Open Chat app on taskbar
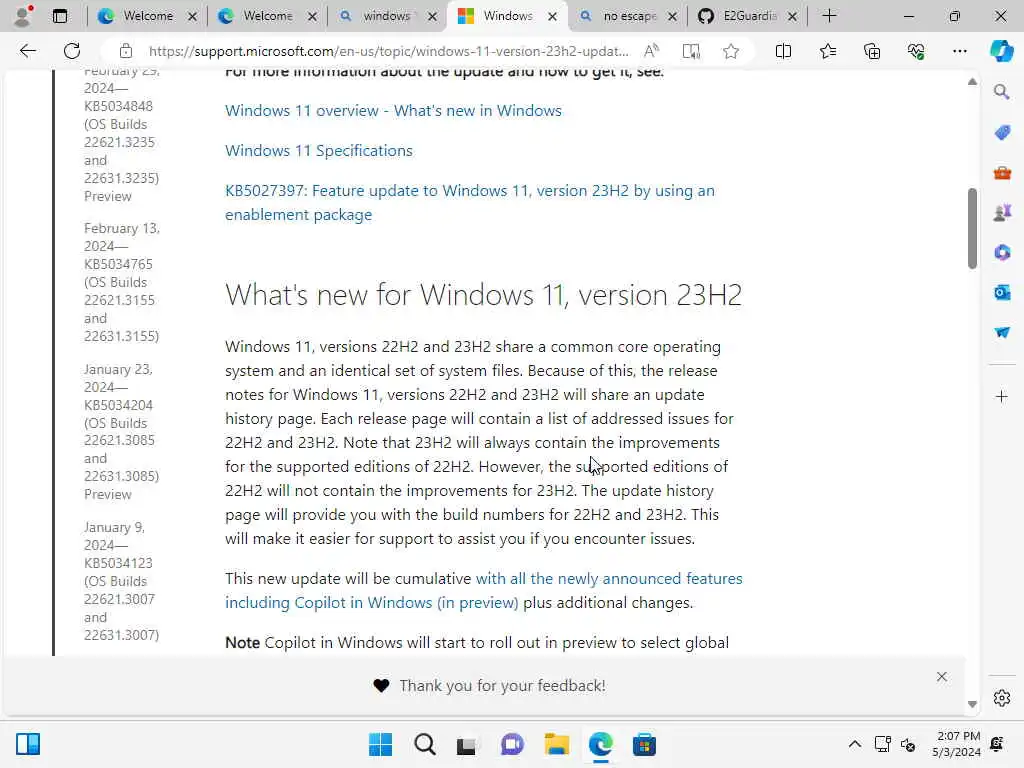Image resolution: width=1024 pixels, height=768 pixels. click(x=512, y=744)
